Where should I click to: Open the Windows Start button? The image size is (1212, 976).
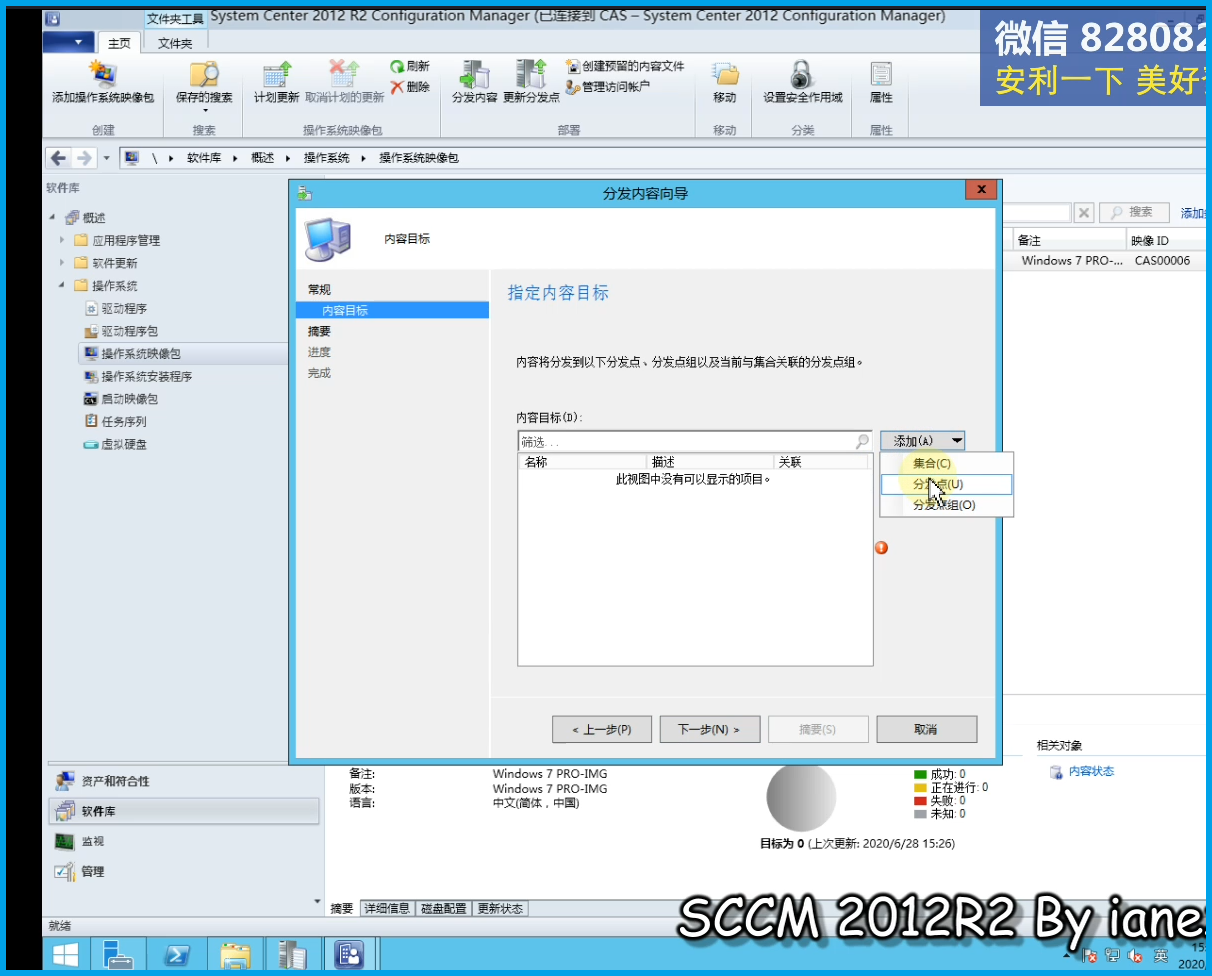[66, 954]
